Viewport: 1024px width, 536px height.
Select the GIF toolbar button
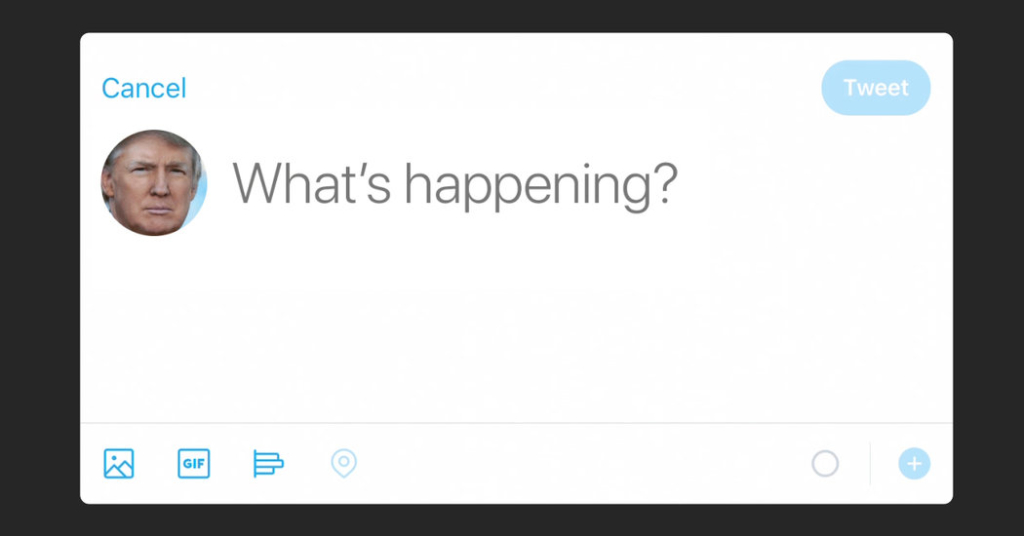click(x=194, y=464)
